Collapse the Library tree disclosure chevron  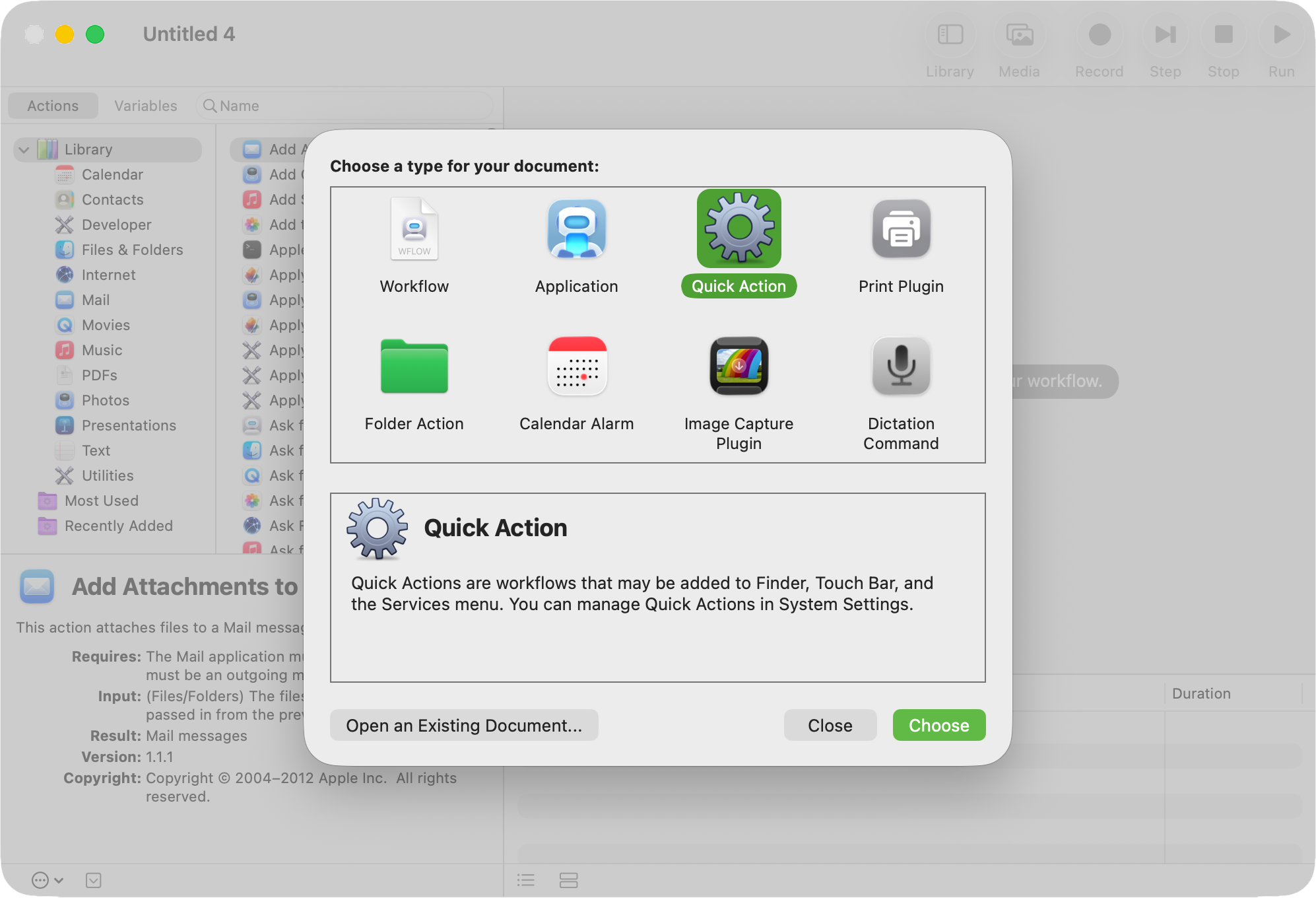point(24,150)
